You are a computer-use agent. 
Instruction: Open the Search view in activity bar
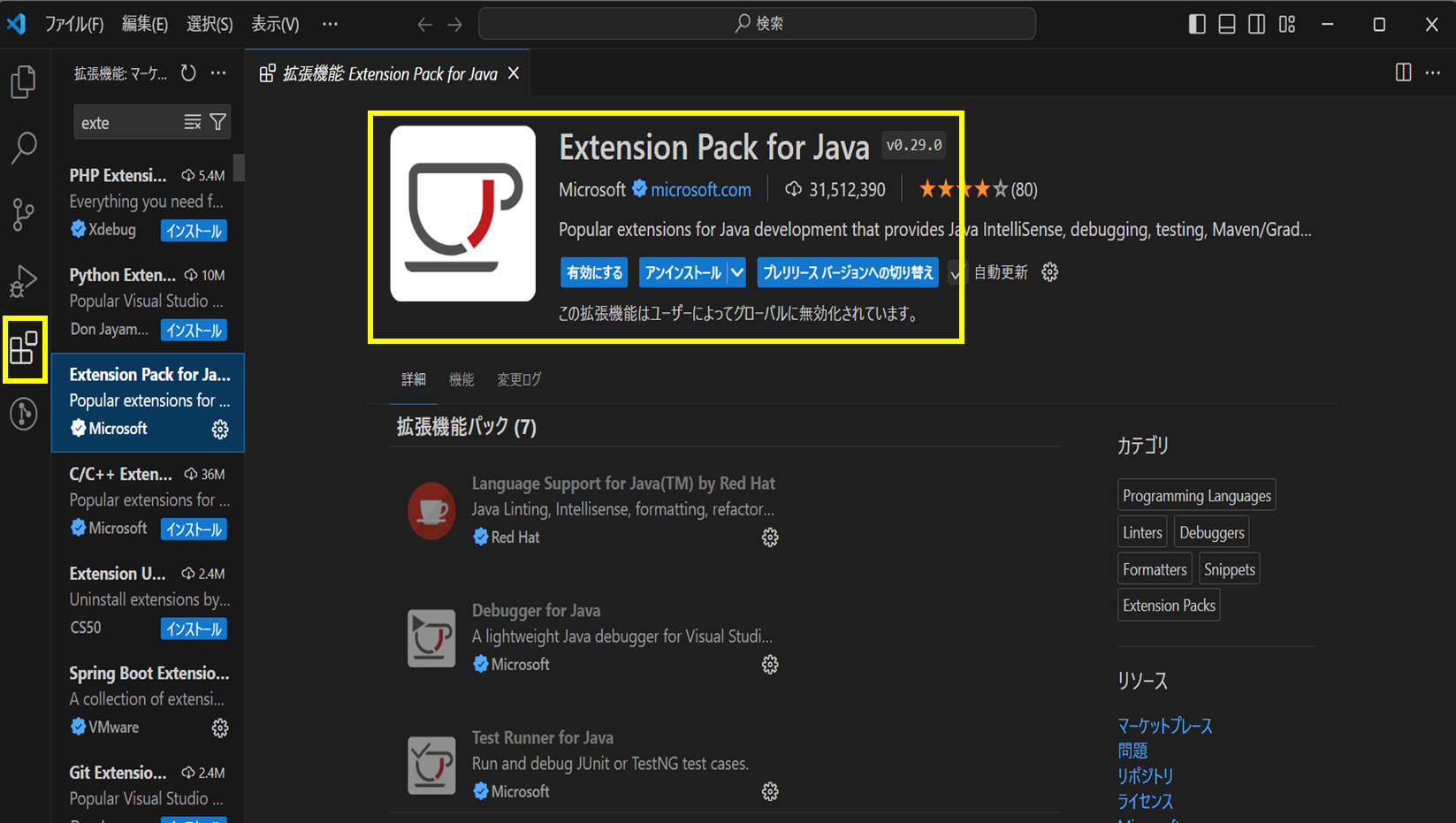coord(24,148)
